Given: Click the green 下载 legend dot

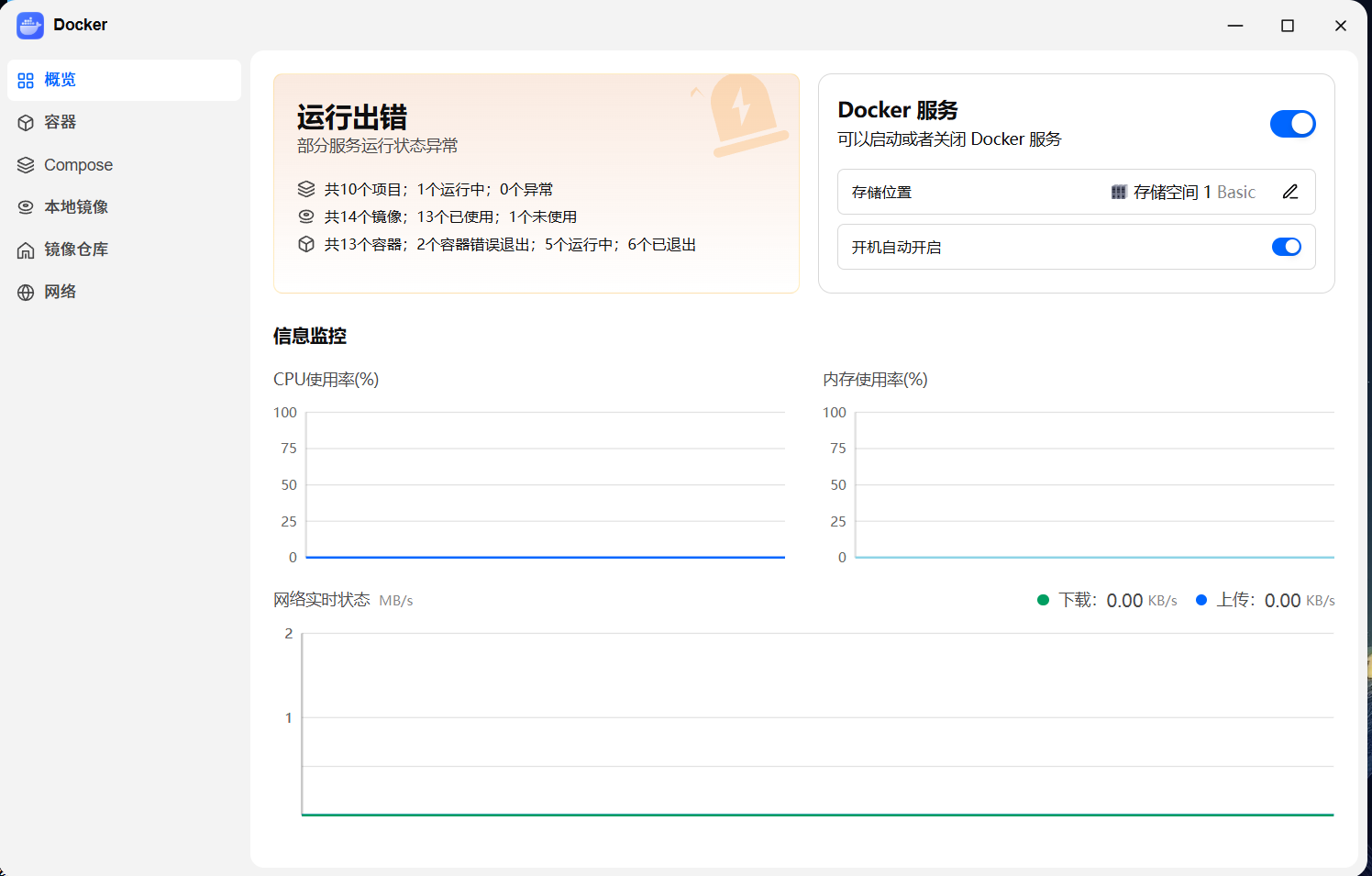Looking at the screenshot, I should [1043, 600].
